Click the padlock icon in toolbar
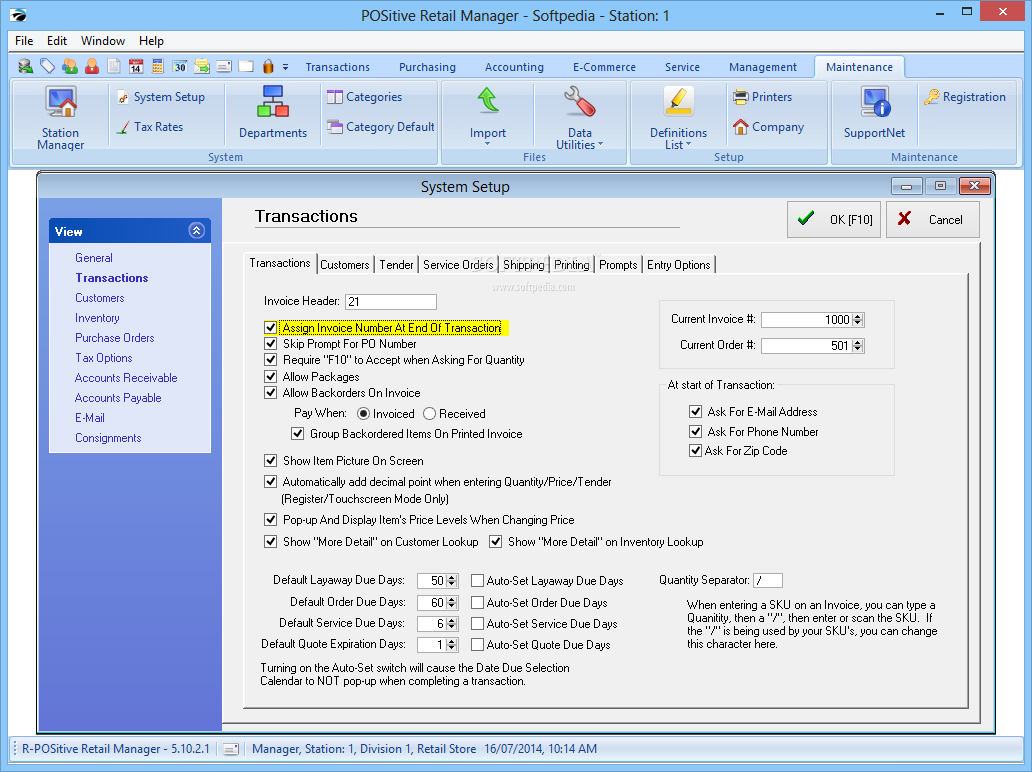 tap(268, 66)
